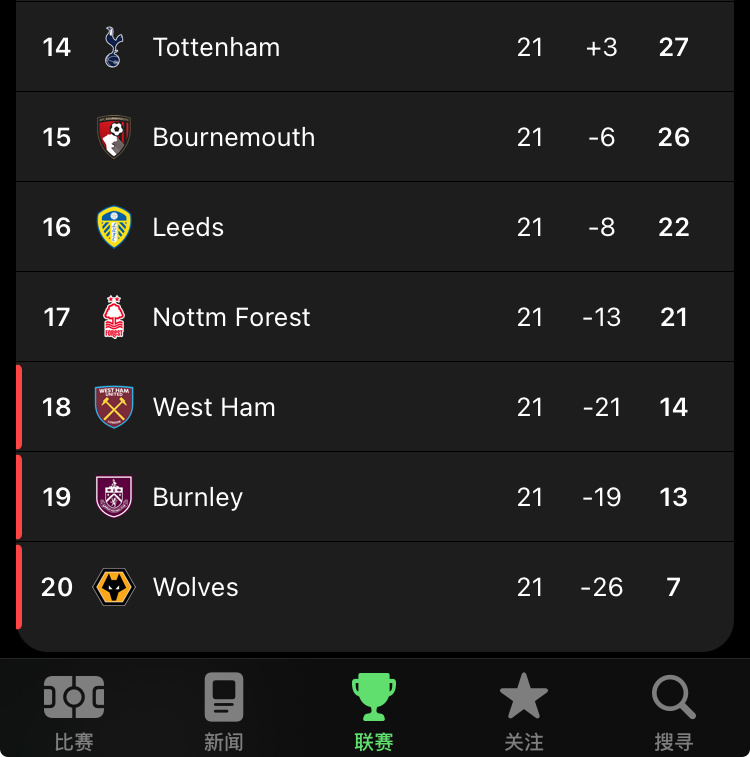Select West Ham team name
Viewport: 750px width, 757px height.
[x=214, y=407]
